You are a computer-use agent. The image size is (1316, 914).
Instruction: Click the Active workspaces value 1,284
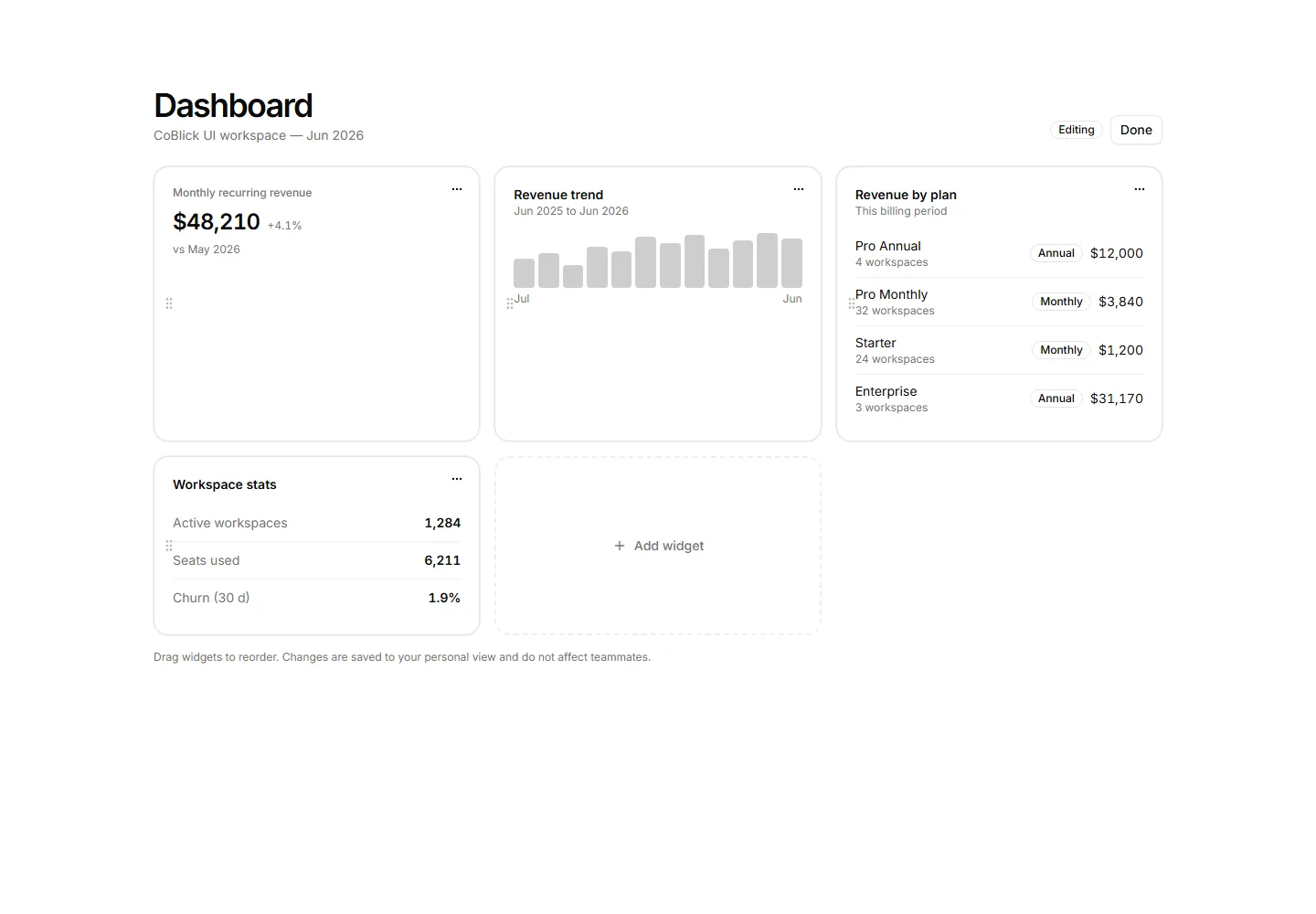coord(442,523)
